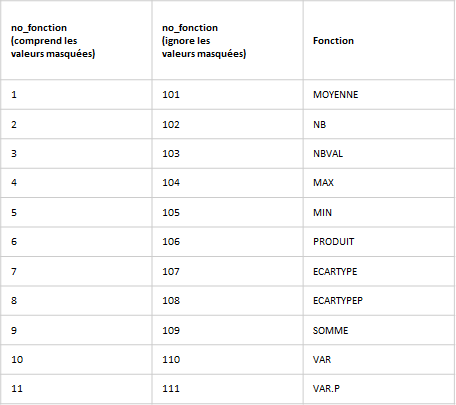Click the cell with value 111
The width and height of the screenshot is (456, 405).
[227, 389]
